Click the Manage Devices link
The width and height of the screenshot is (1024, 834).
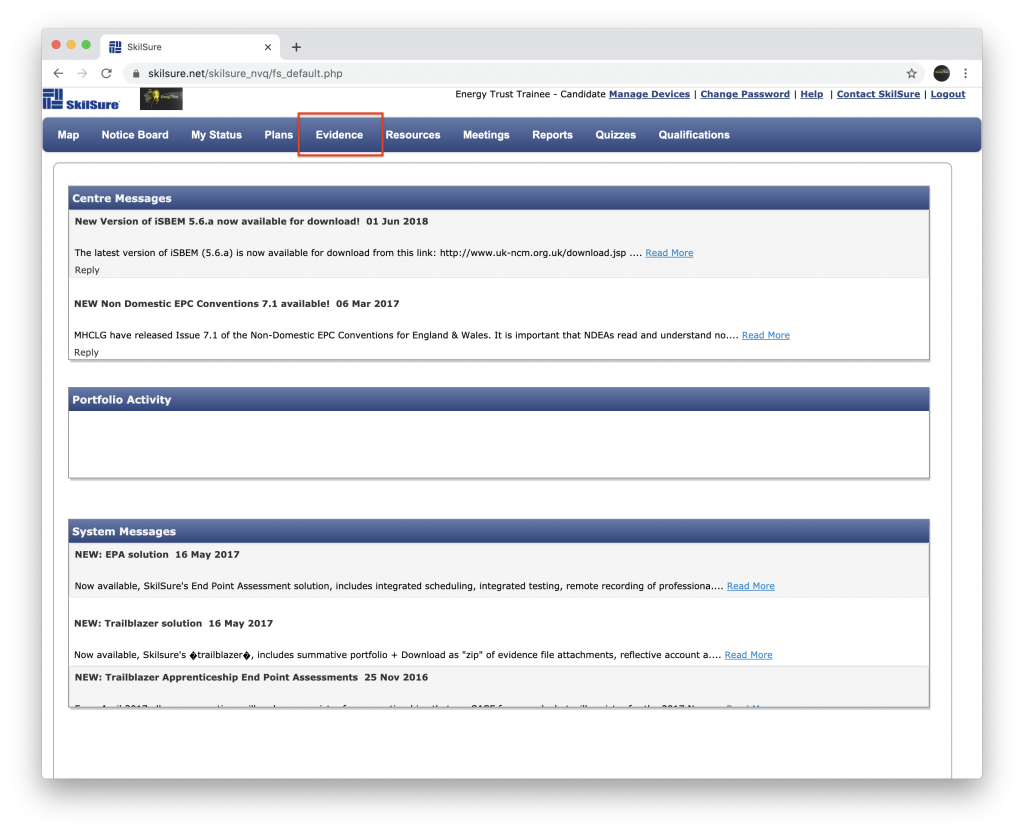coord(649,94)
